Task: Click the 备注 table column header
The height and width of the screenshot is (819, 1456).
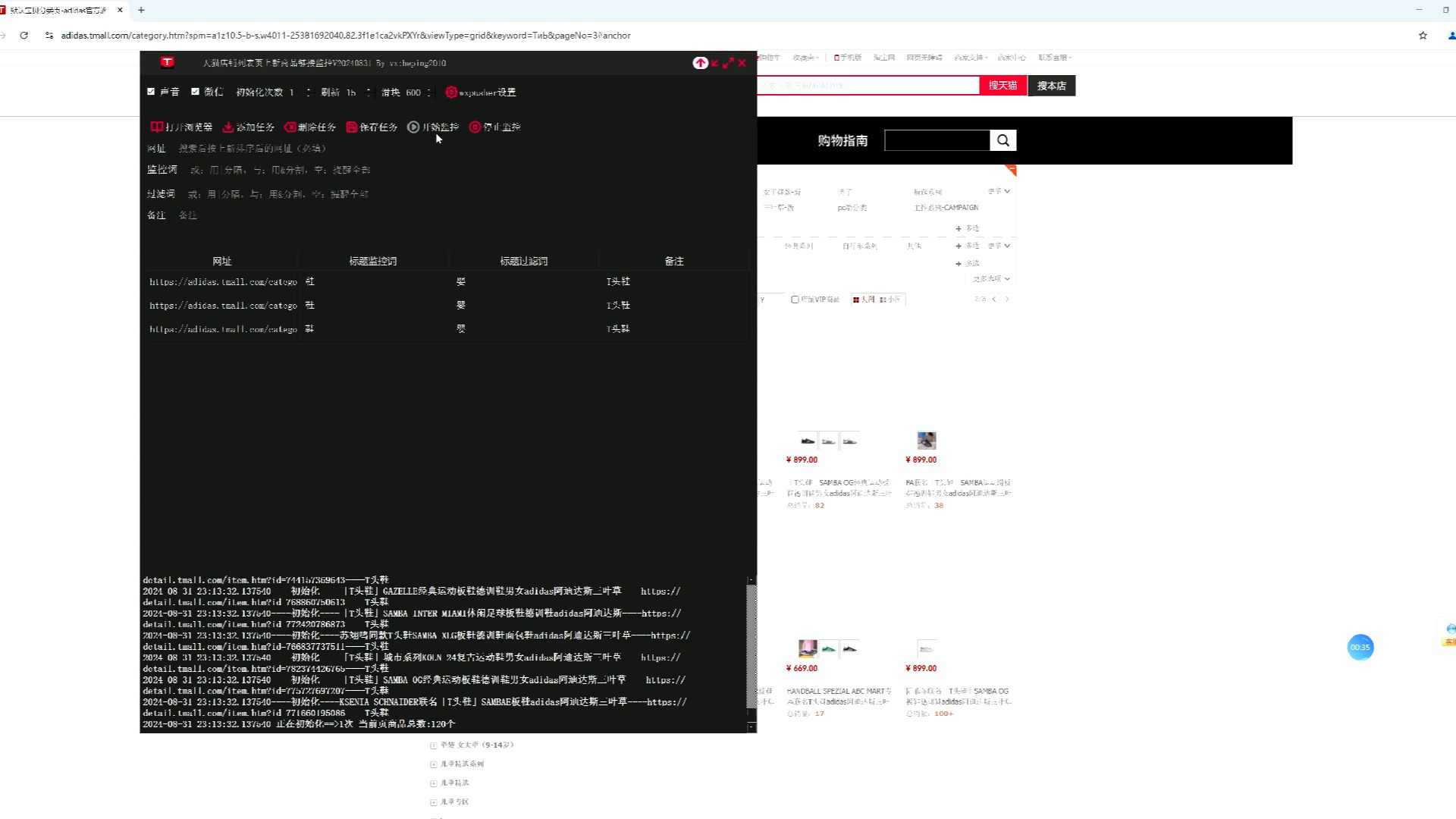Action: point(674,261)
